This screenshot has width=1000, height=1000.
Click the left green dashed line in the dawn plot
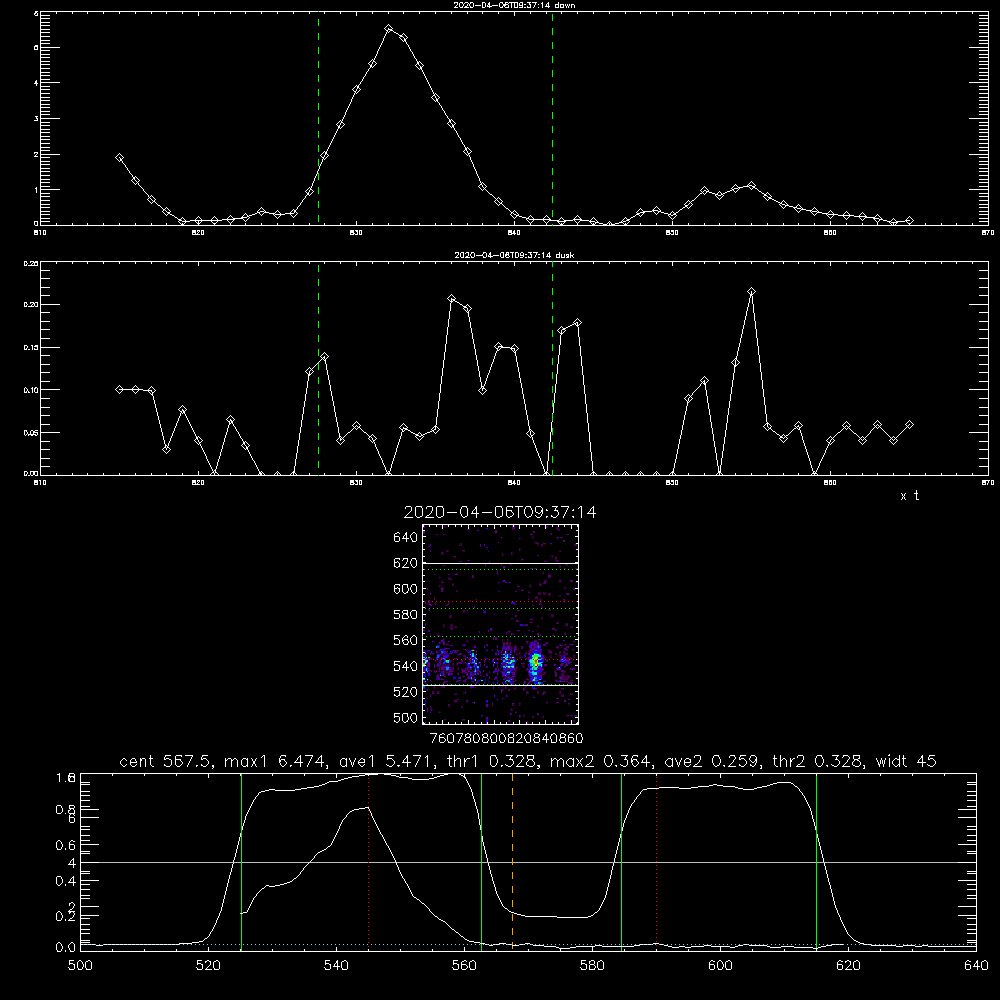click(318, 118)
